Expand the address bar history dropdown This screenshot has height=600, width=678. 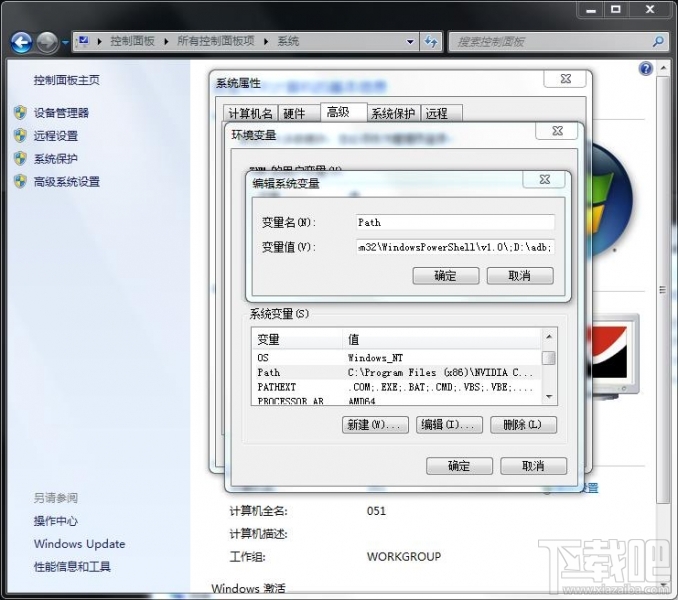[410, 41]
